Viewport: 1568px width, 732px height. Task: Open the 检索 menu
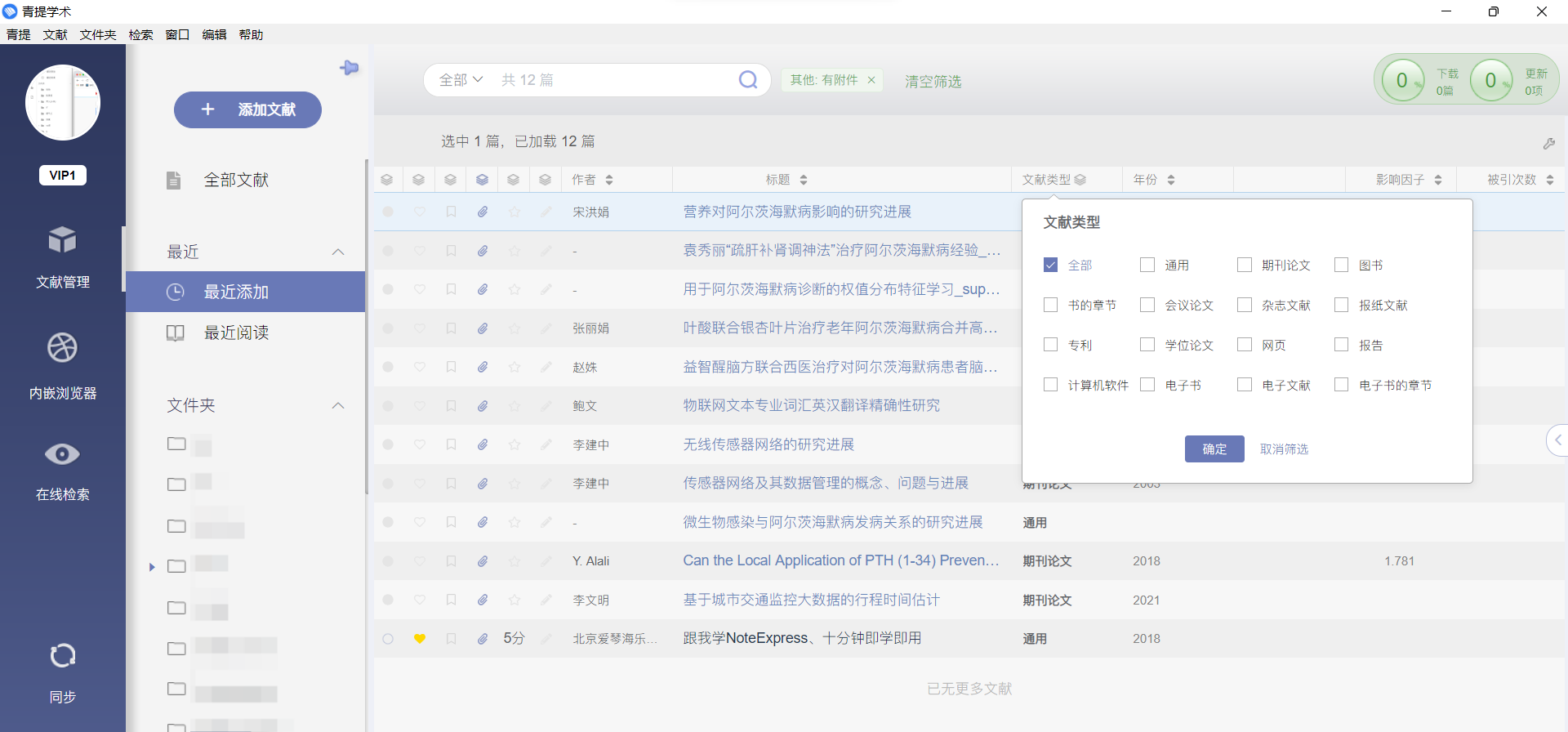pyautogui.click(x=140, y=34)
